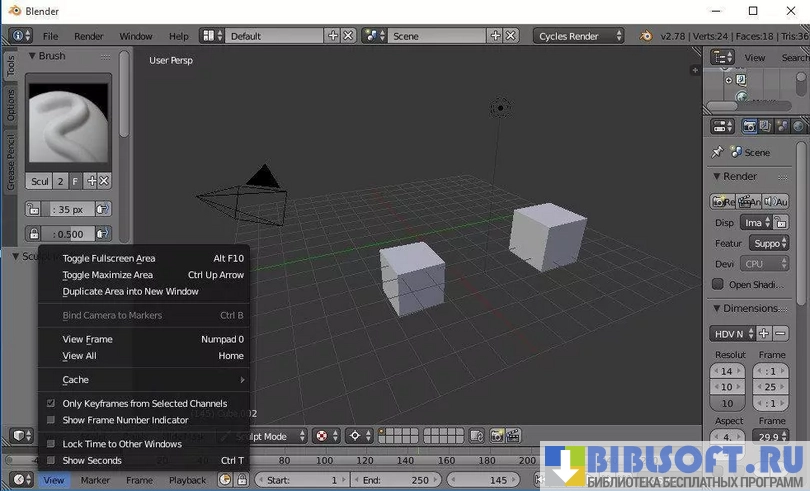810x491 pixels.
Task: Remove the scene with the X icon
Action: click(511, 36)
